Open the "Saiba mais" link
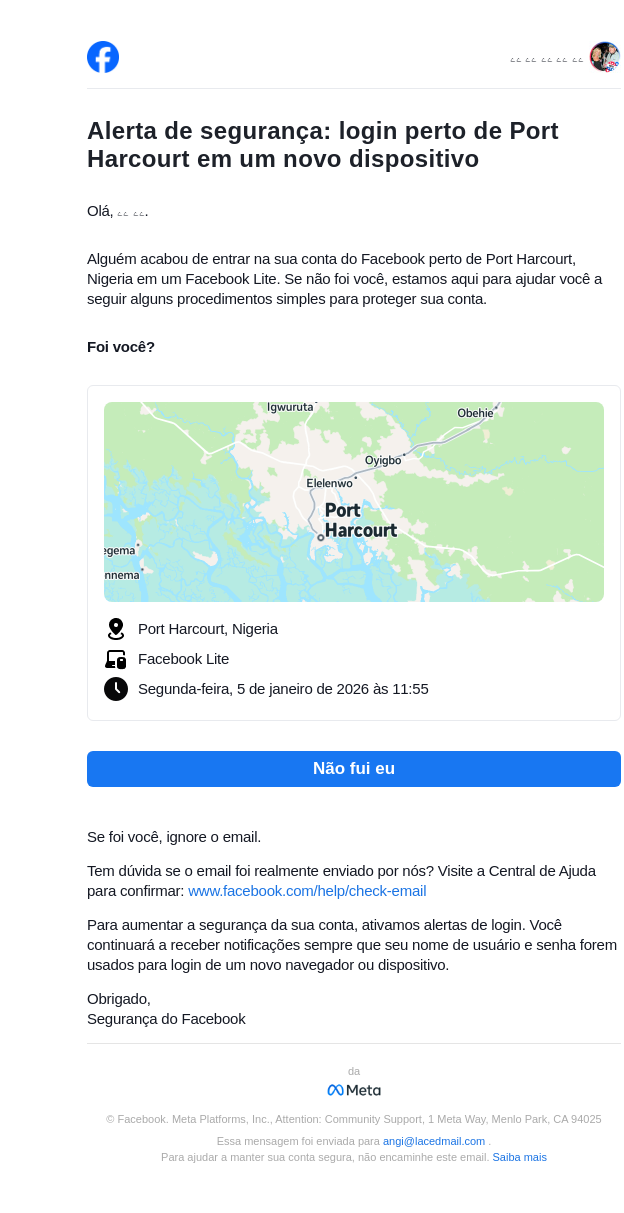The width and height of the screenshot is (624, 1213). coord(519,1157)
